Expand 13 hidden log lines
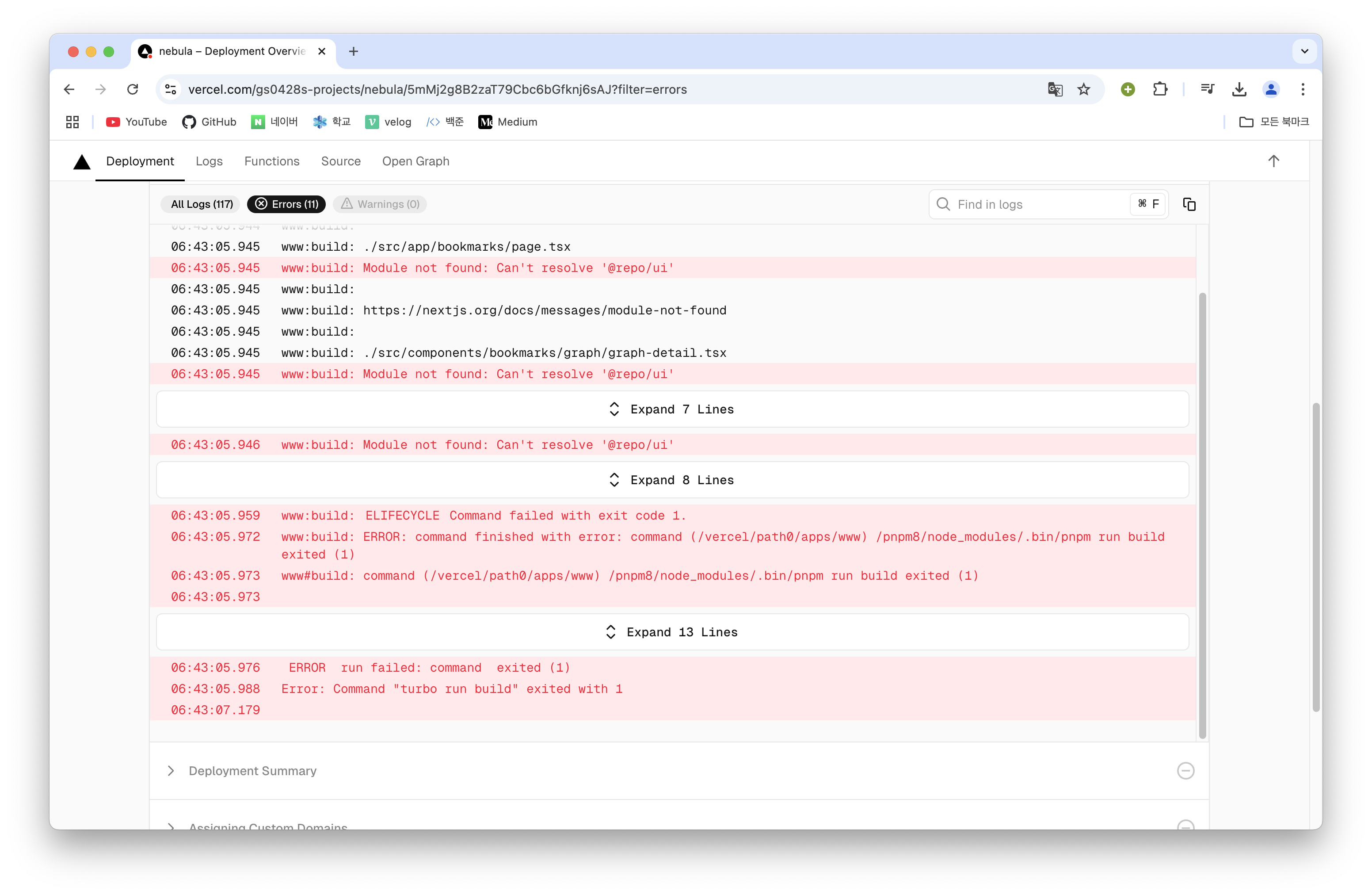 click(x=672, y=632)
